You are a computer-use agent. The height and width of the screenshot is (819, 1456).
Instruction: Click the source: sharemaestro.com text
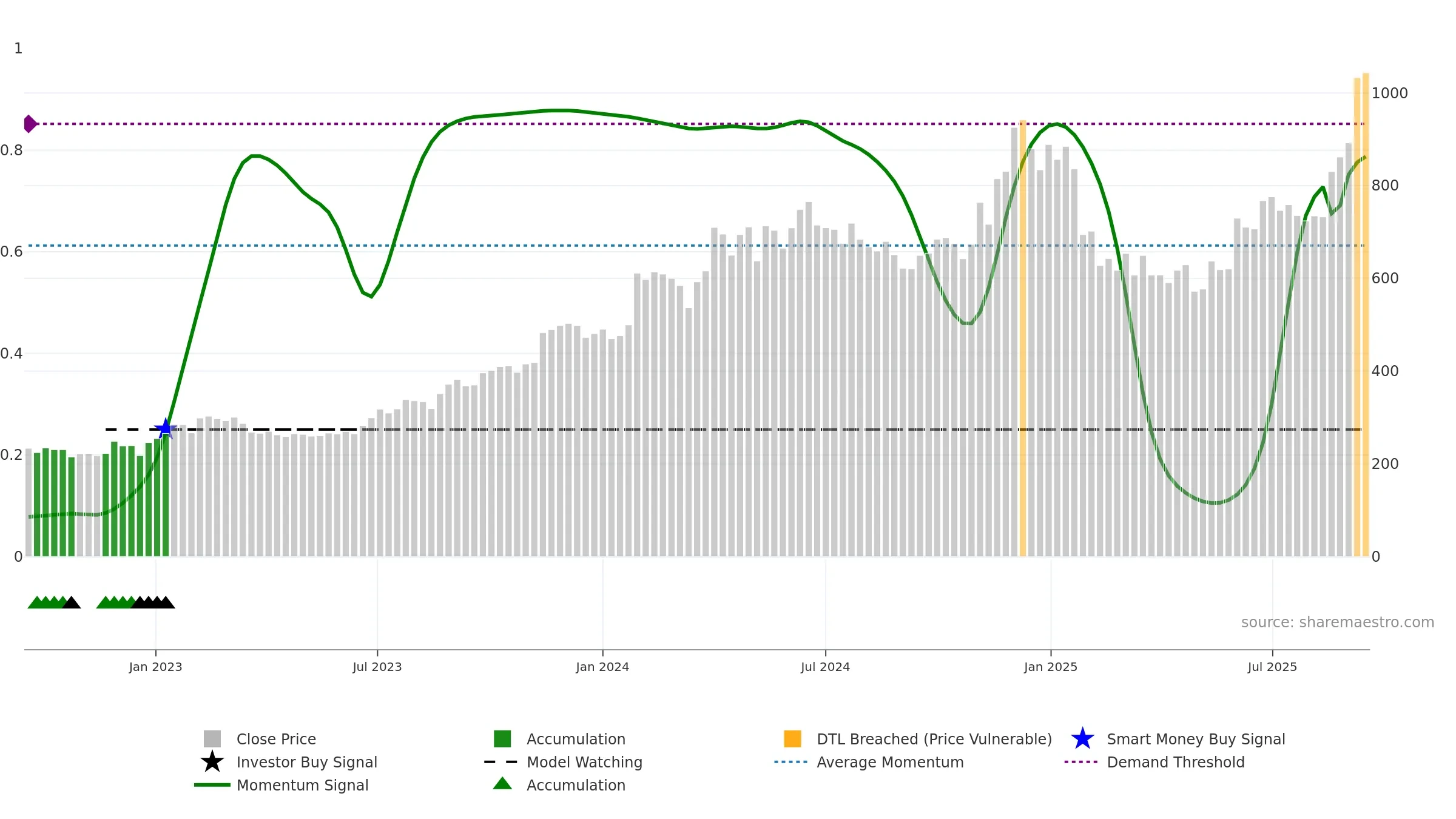(1338, 622)
